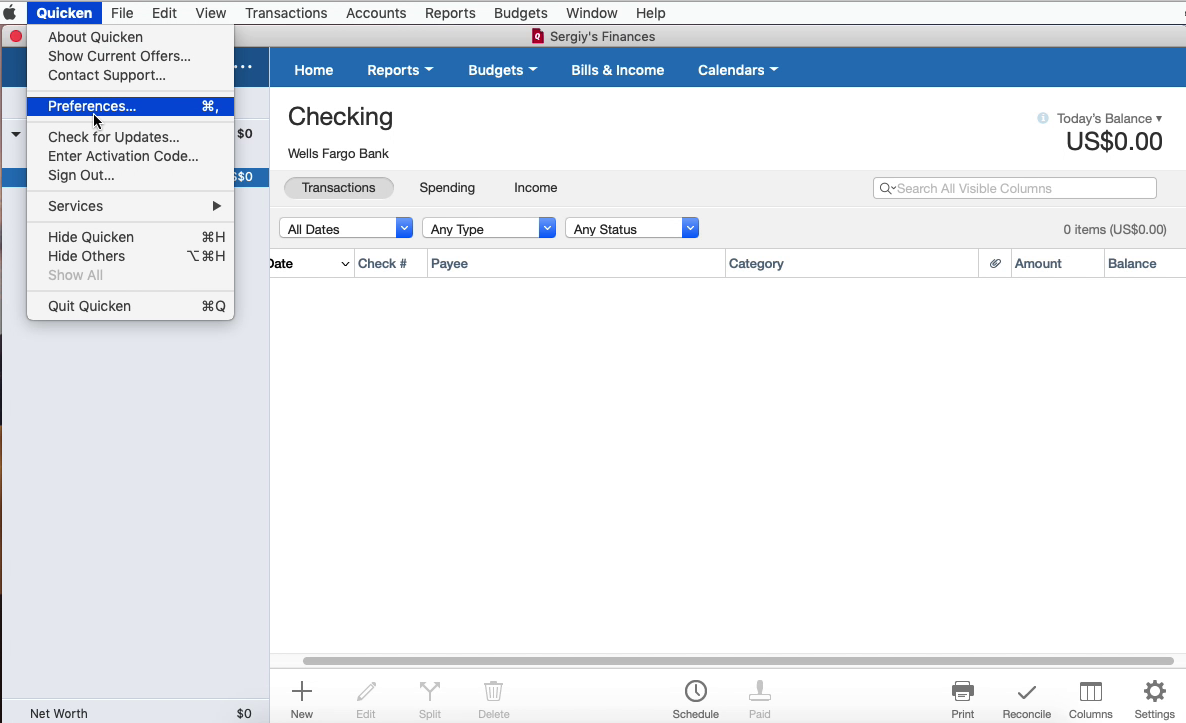
Task: Open register Settings gear
Action: pos(1154,700)
